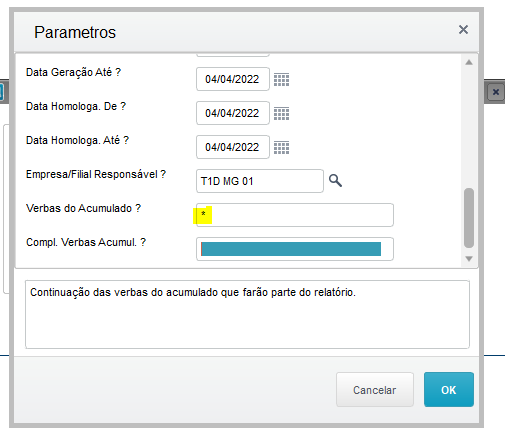Screen dimensions: 505x443
Task: Focus the Empresa/Filial Responsável field
Action: pos(260,181)
